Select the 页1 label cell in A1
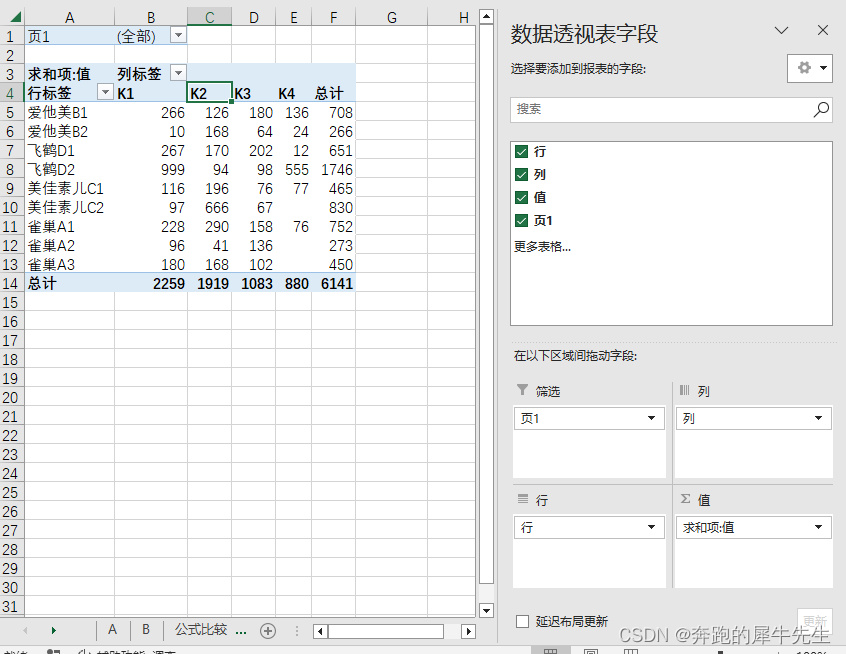This screenshot has width=846, height=654. (x=70, y=36)
